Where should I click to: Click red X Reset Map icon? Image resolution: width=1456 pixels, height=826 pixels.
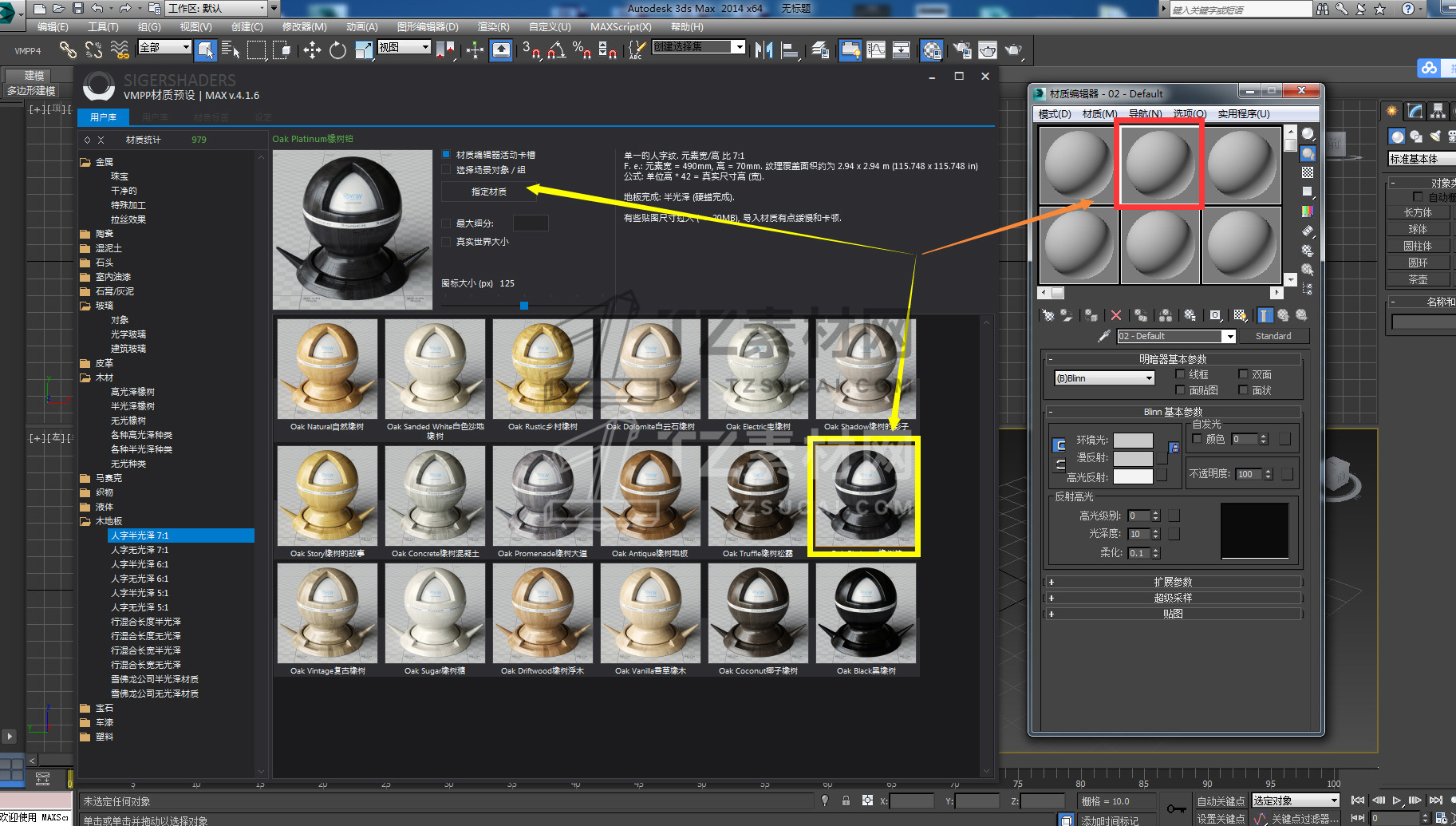click(1116, 315)
